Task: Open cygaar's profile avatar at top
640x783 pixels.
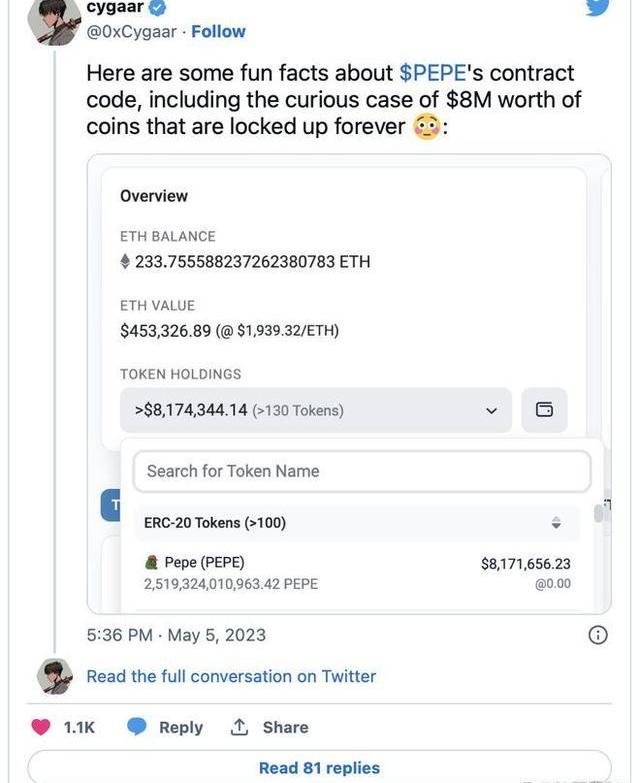Action: [54, 20]
